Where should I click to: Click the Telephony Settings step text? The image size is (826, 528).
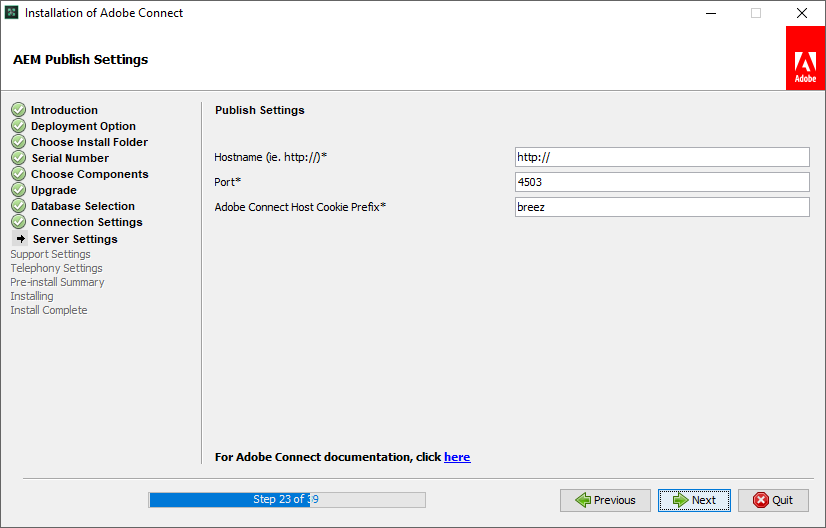[56, 268]
